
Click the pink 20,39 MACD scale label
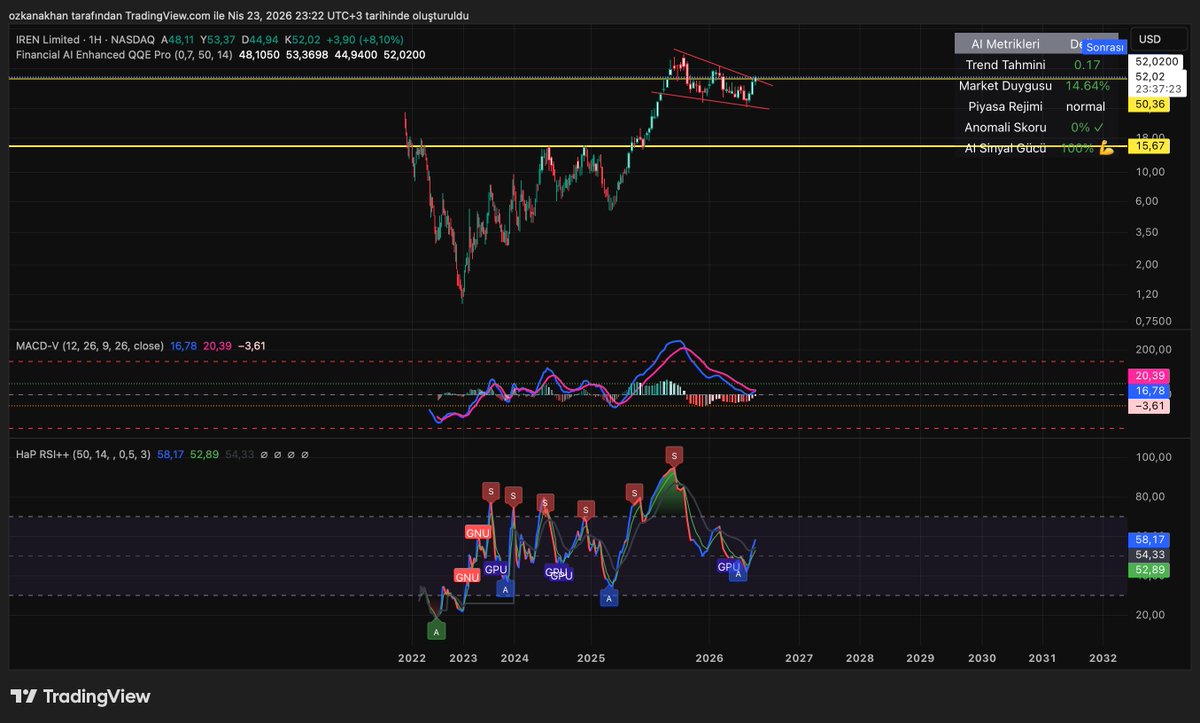[1148, 374]
